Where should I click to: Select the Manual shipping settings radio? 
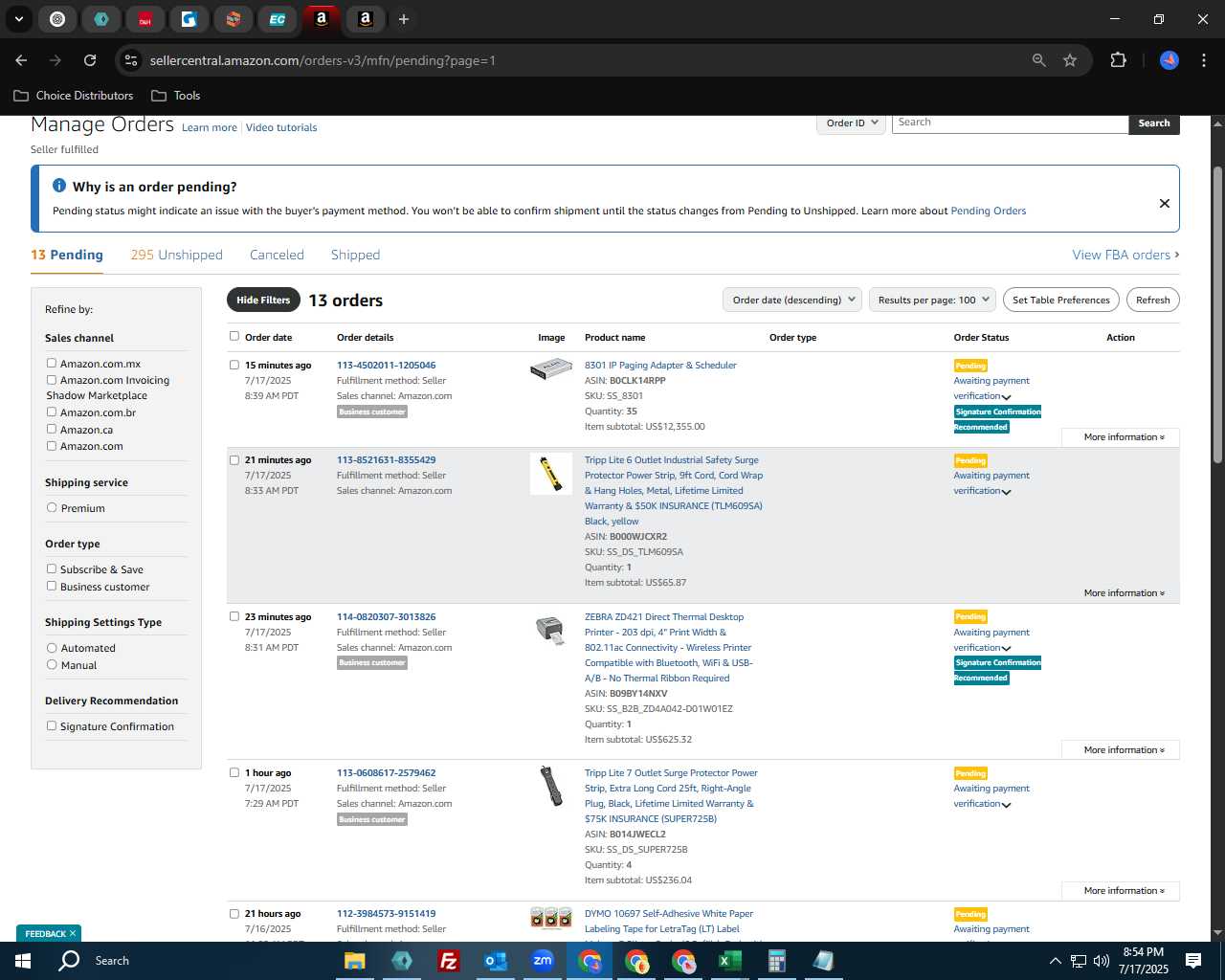[x=52, y=664]
